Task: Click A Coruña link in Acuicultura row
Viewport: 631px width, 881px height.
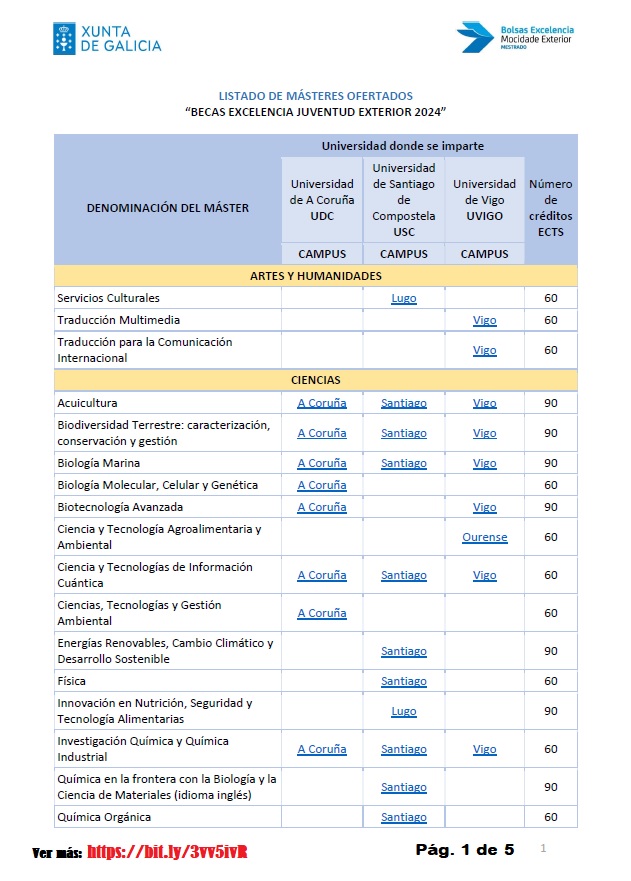Action: [322, 403]
